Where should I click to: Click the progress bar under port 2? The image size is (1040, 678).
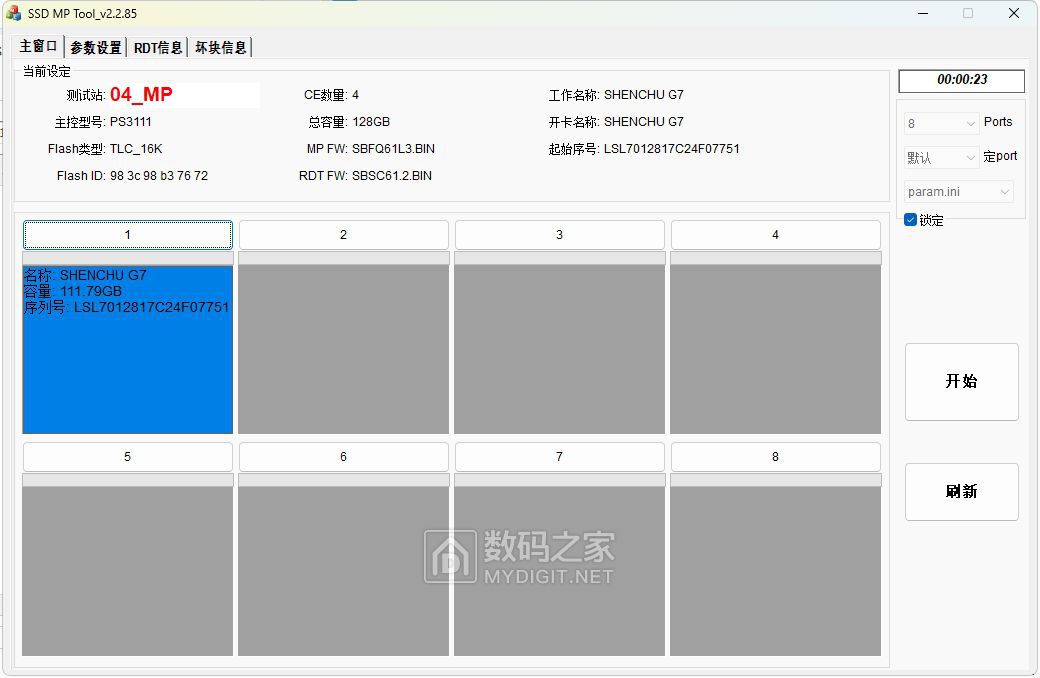344,258
